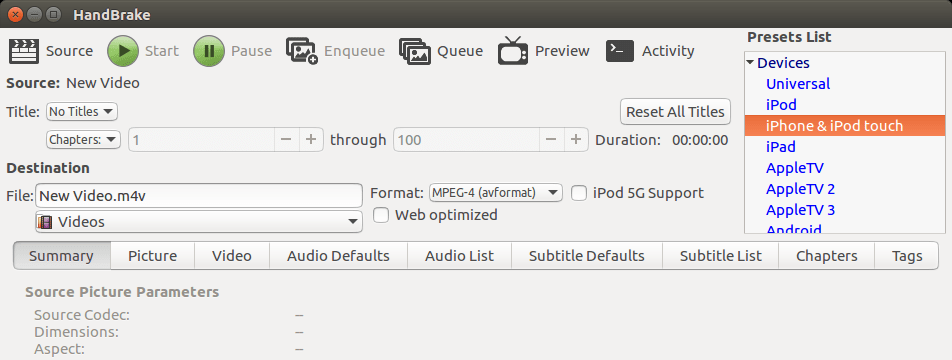
Task: Click the Presets List heading
Action: 789,37
